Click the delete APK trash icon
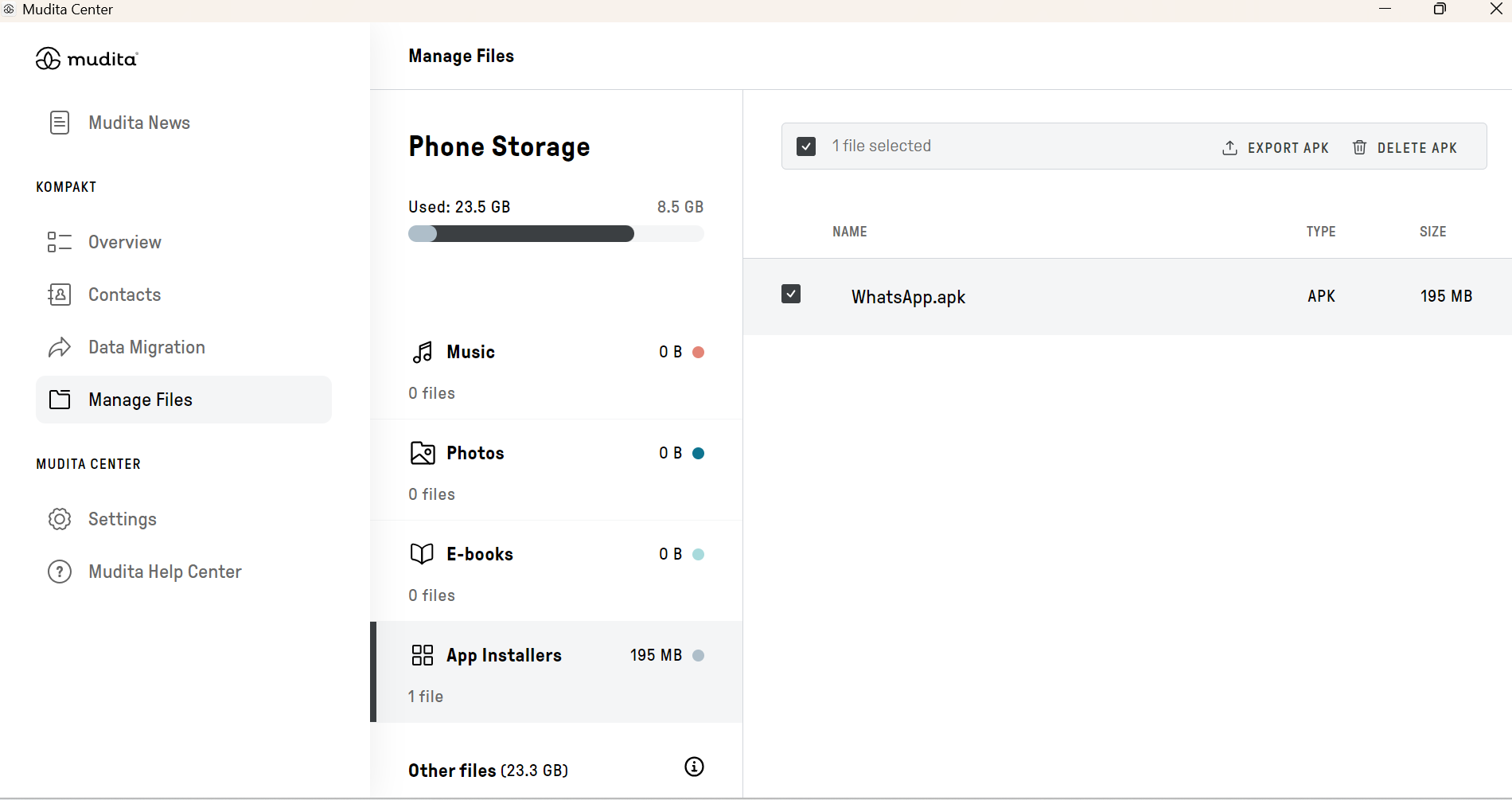Screen dimensions: 1512x800 1360,147
